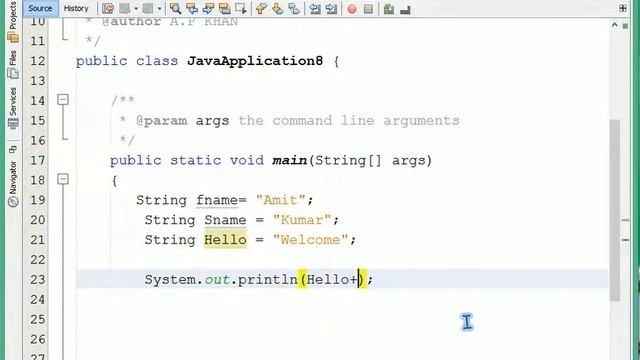Click the "Amit" string literal
The image size is (640, 360).
tap(281, 200)
